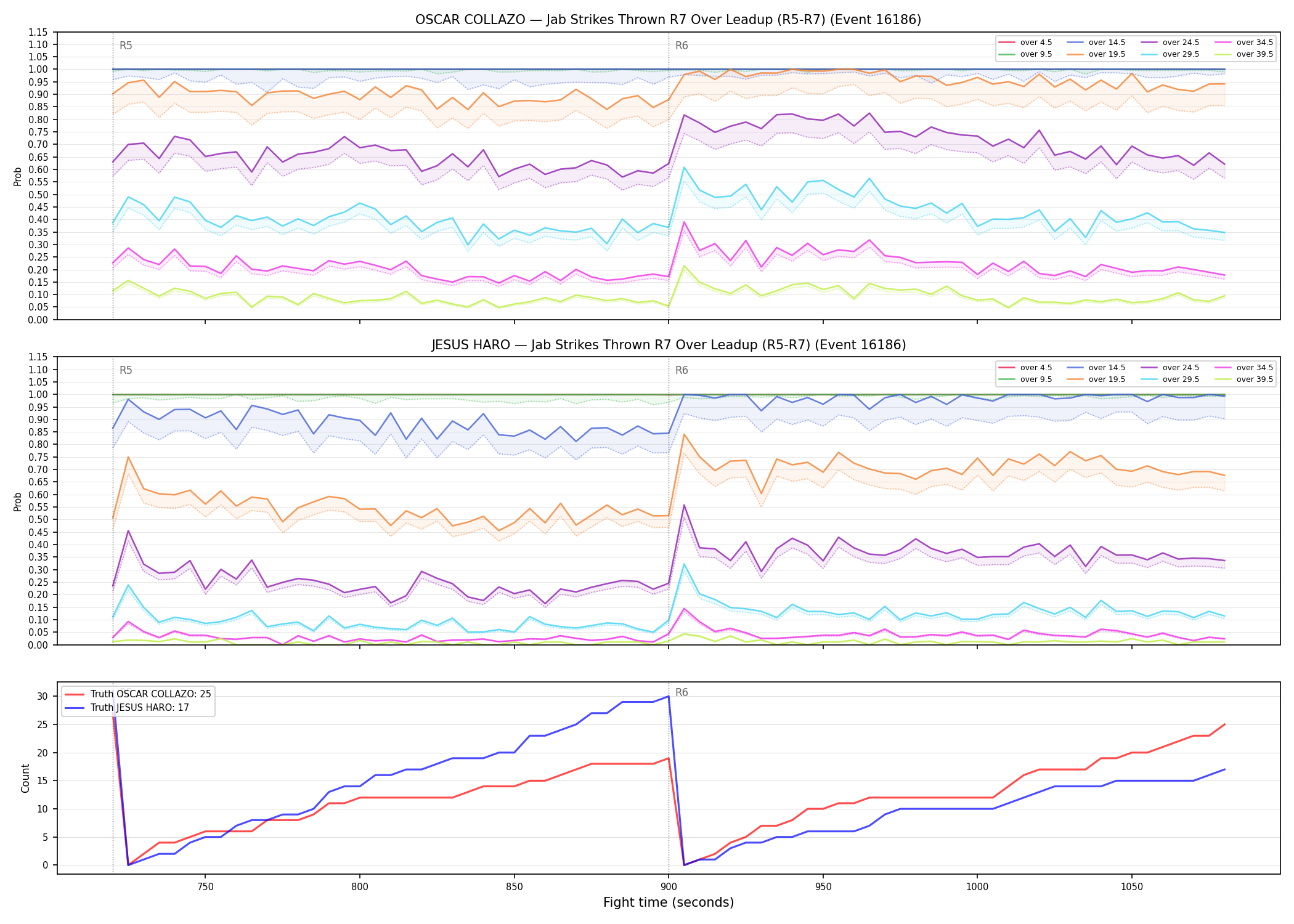Click the 750 x-axis tick label
The image size is (1294, 924).
point(205,887)
